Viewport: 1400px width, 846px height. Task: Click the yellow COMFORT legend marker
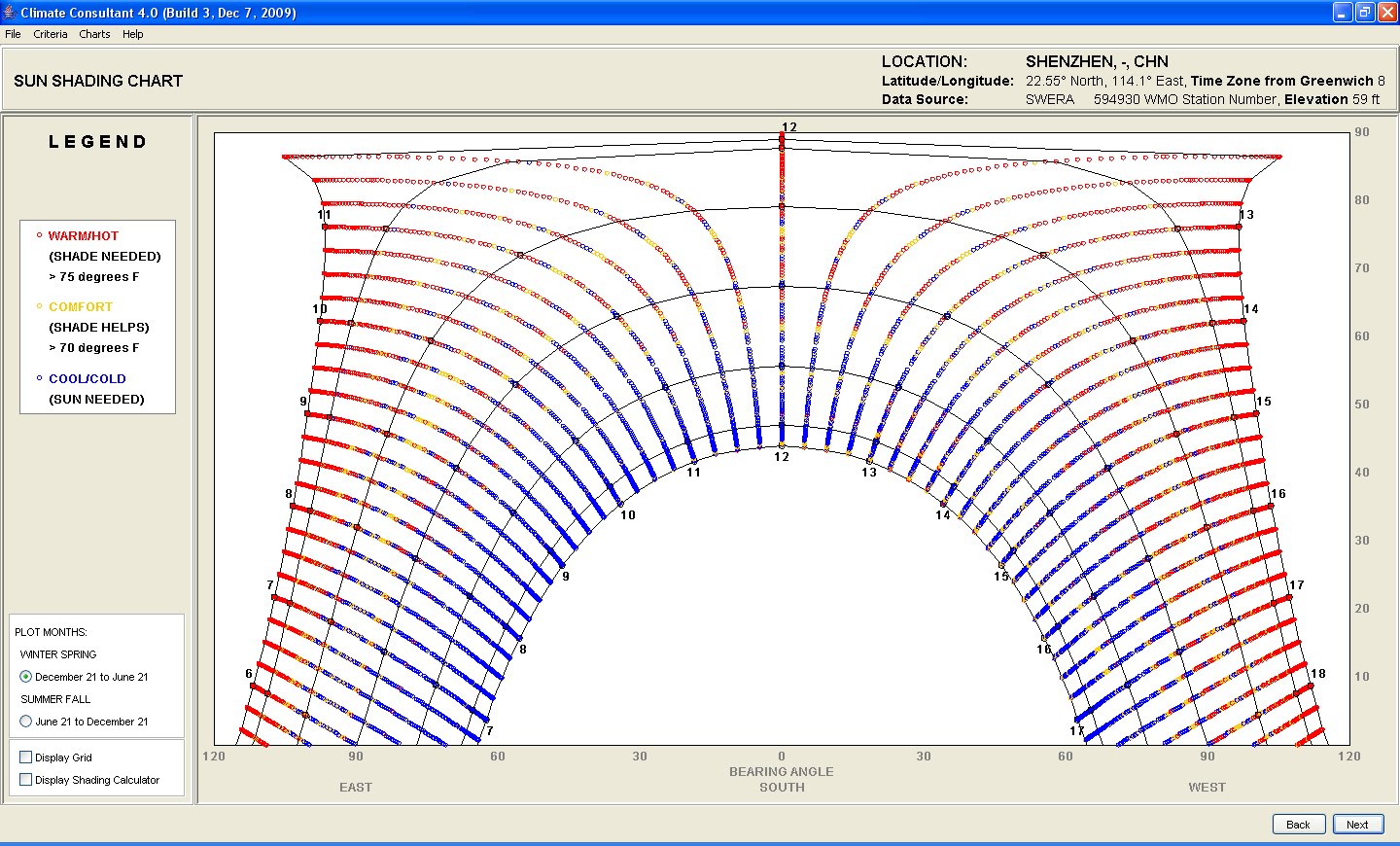39,306
